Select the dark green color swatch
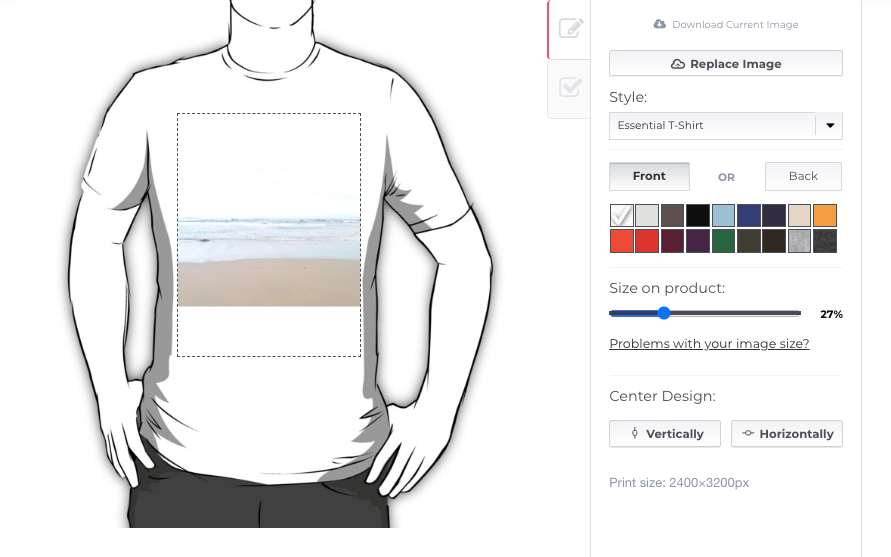 [723, 241]
